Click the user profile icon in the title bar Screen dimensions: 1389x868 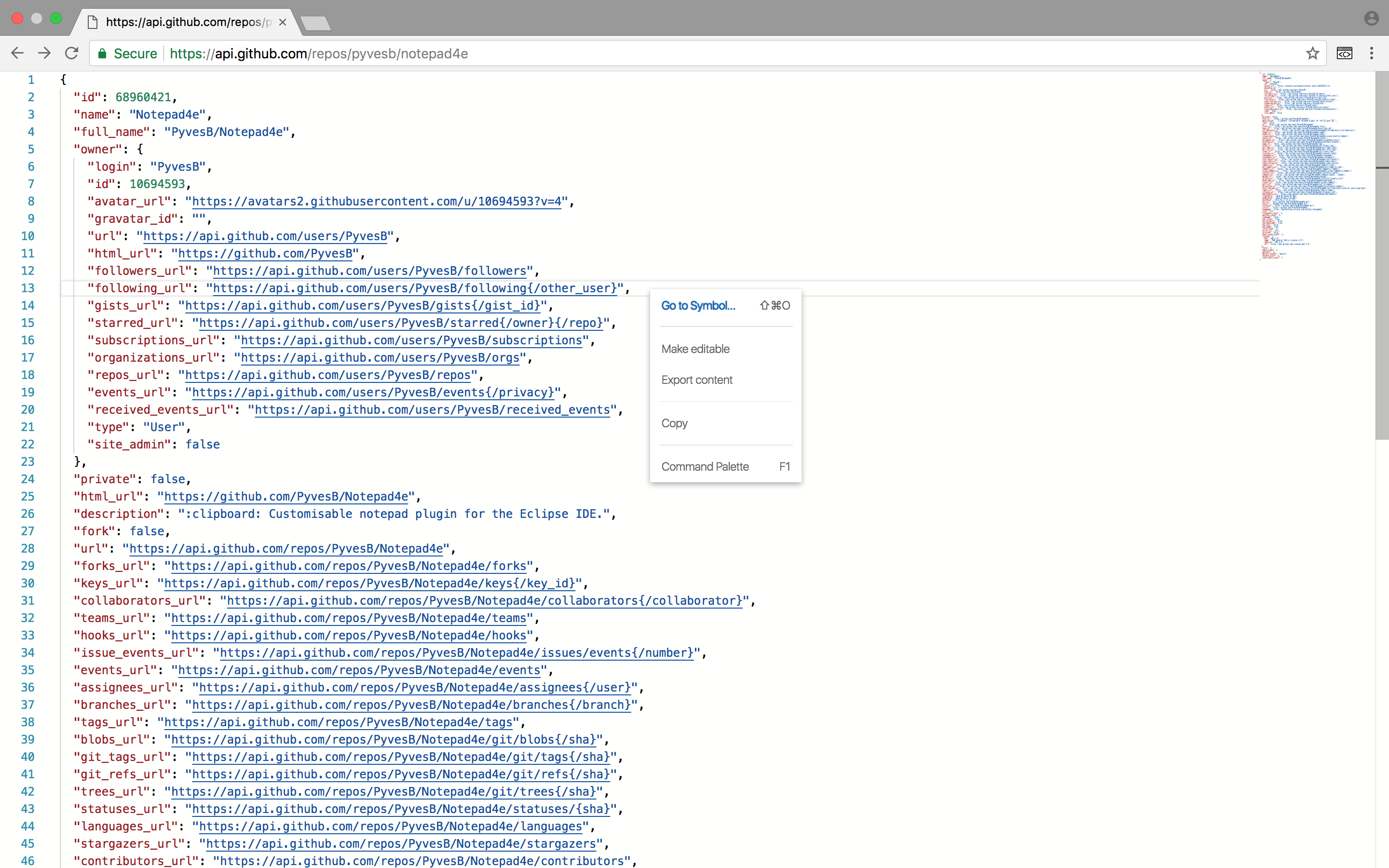1371,18
